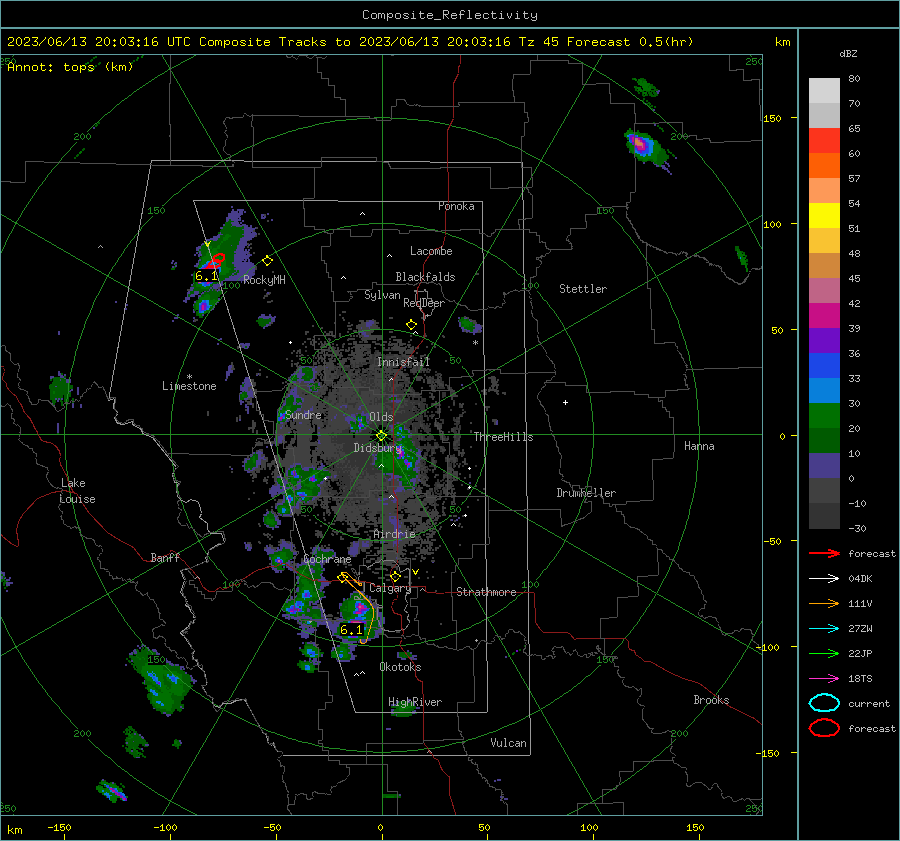Click the Stettler town label
Screen dimensions: 900x841
(583, 289)
